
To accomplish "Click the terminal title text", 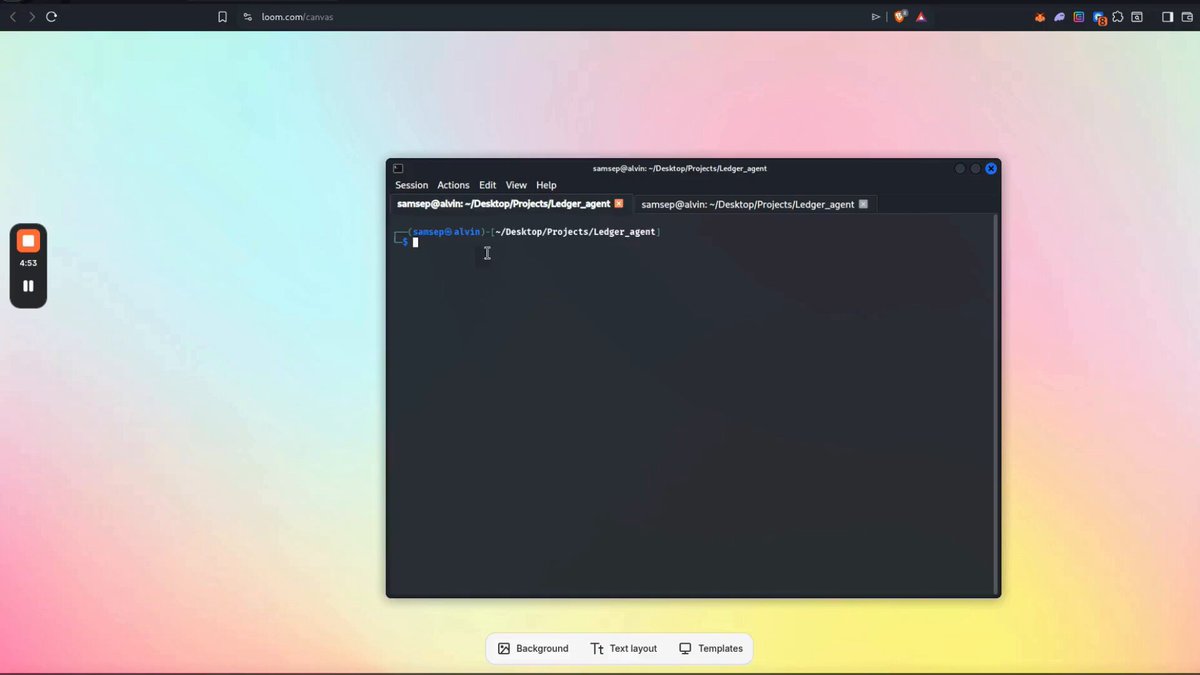I will 680,168.
